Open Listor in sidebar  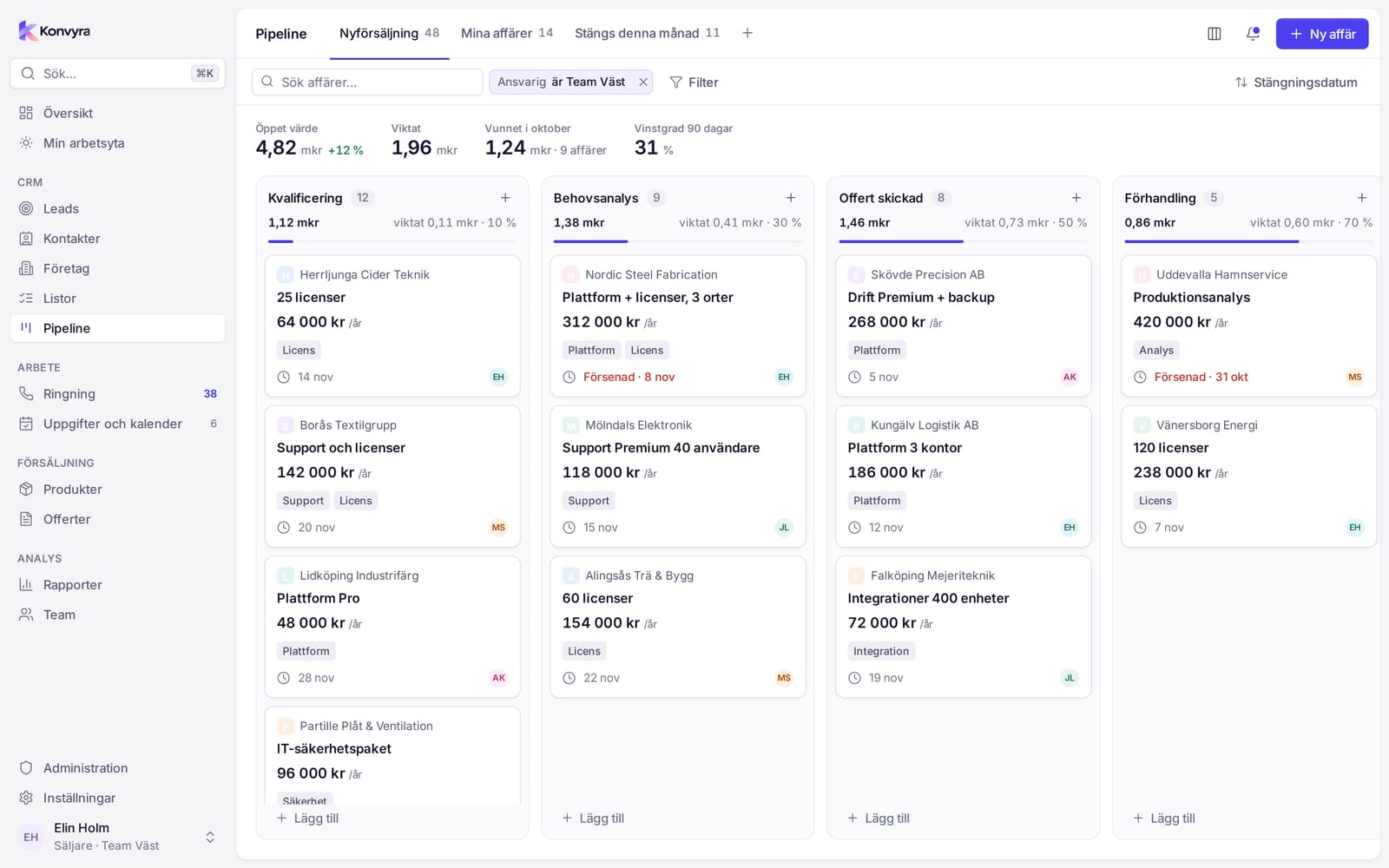[x=117, y=299]
